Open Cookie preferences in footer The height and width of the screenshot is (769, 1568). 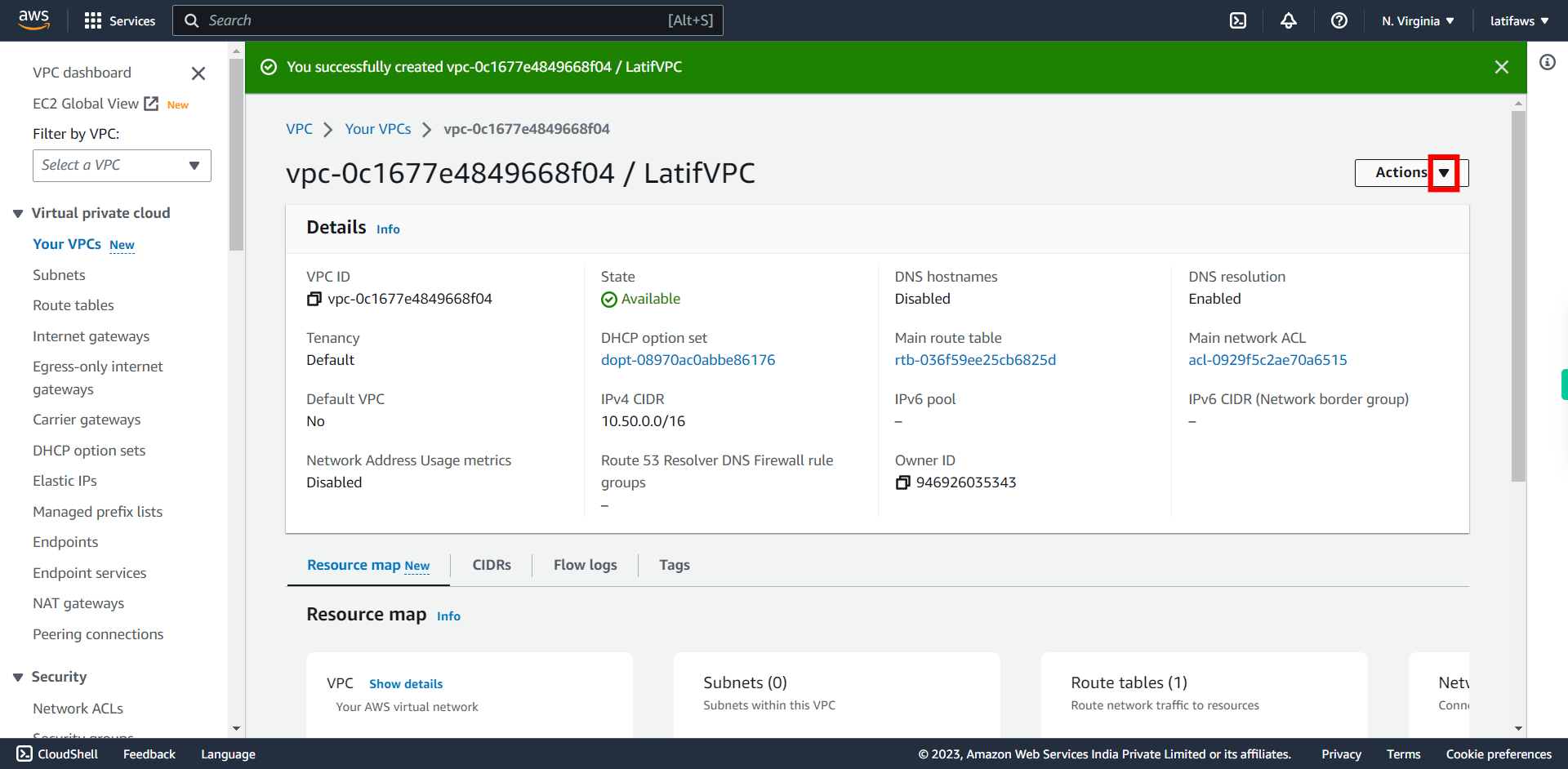coord(1499,754)
